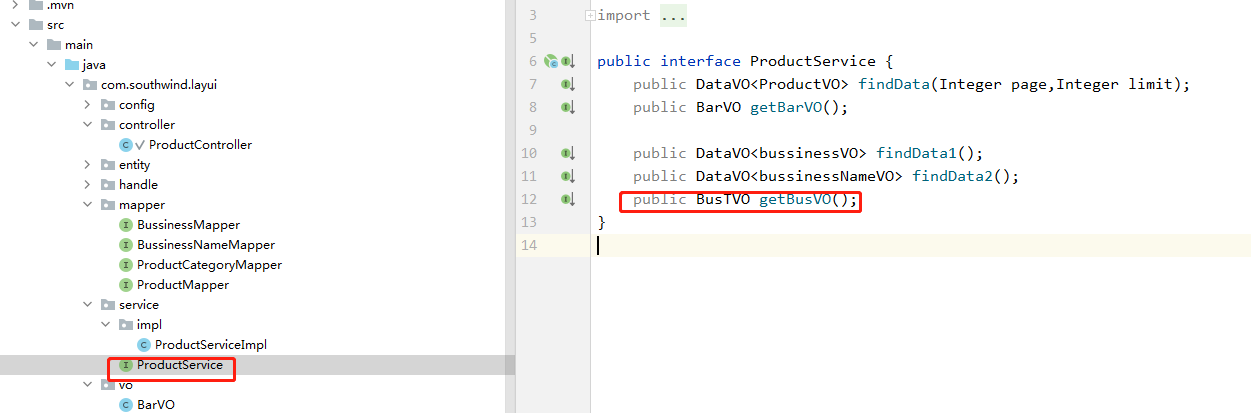Click the findData method name

[x=894, y=85]
